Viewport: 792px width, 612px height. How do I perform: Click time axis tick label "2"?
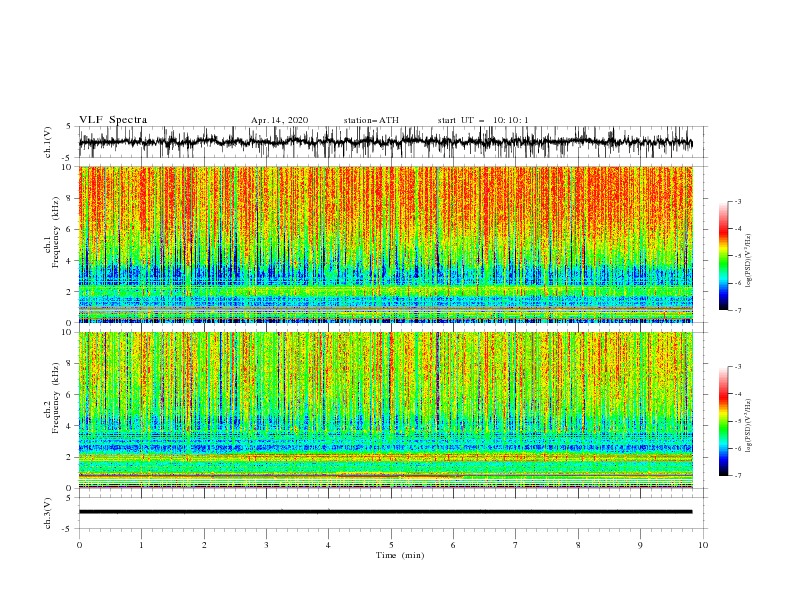click(x=204, y=545)
